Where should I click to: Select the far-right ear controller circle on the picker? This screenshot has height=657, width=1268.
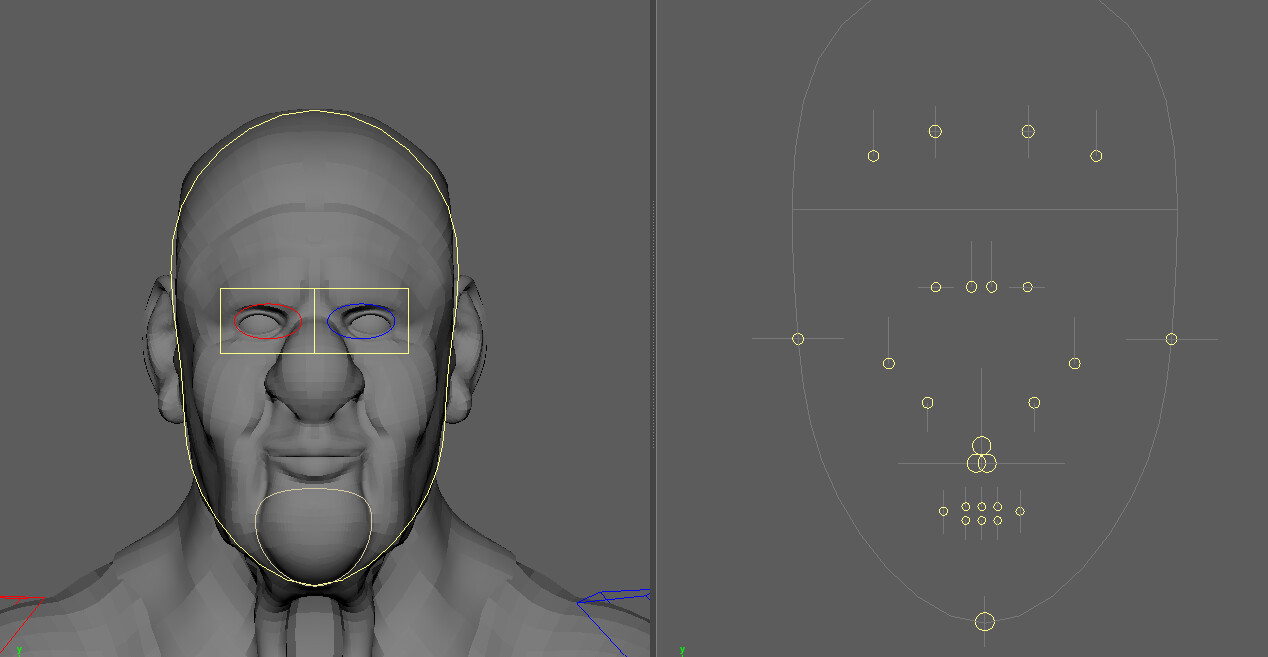pos(1172,338)
